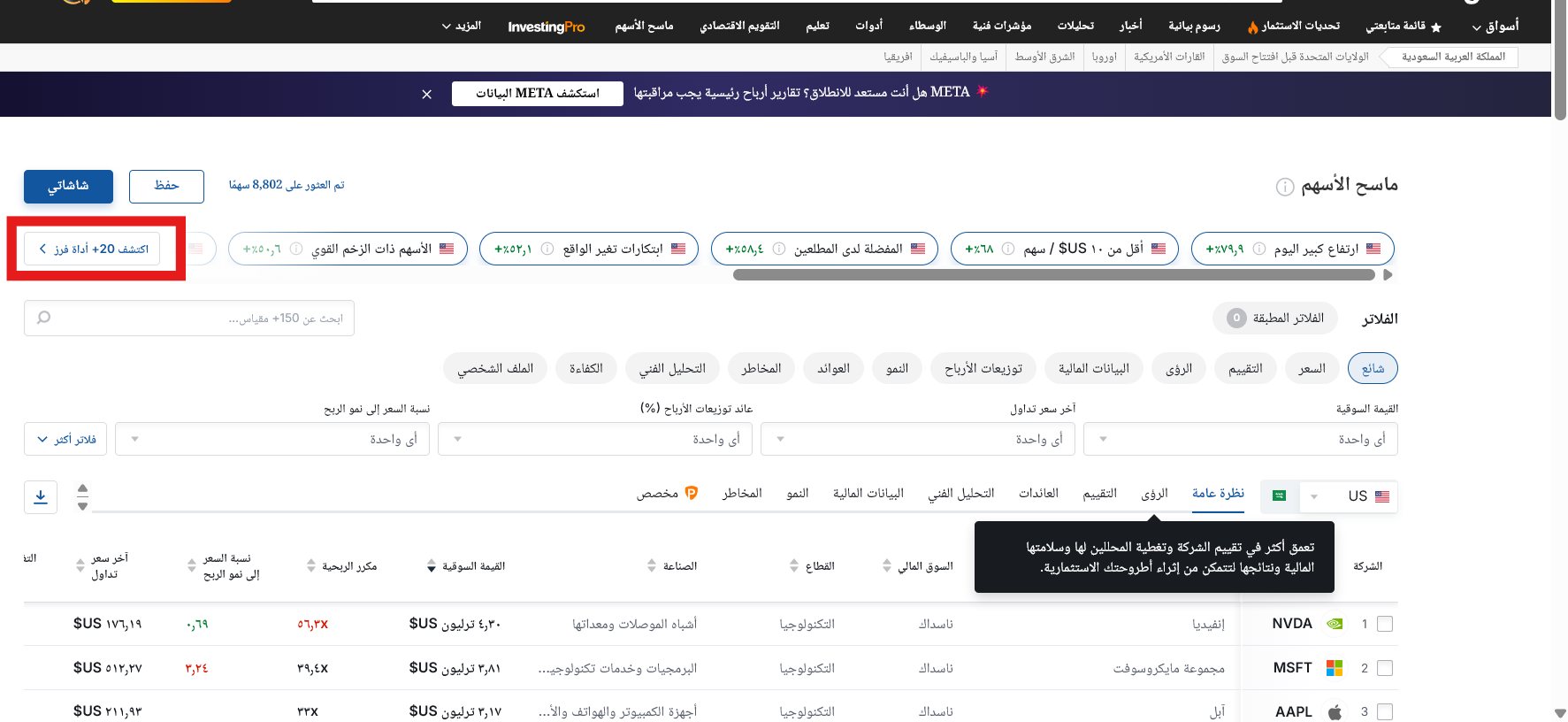Click the up/down reorder arrows near download
Viewport: 1568px width, 722px height.
tap(82, 497)
